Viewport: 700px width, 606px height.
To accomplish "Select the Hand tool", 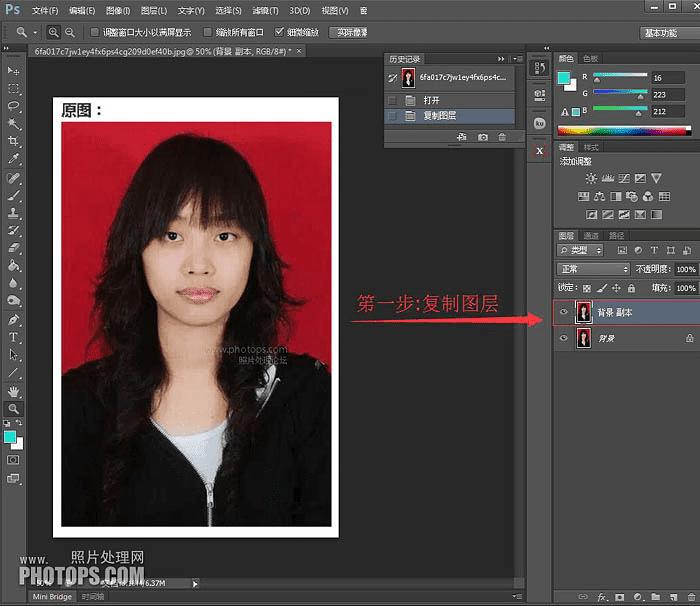I will pos(14,391).
